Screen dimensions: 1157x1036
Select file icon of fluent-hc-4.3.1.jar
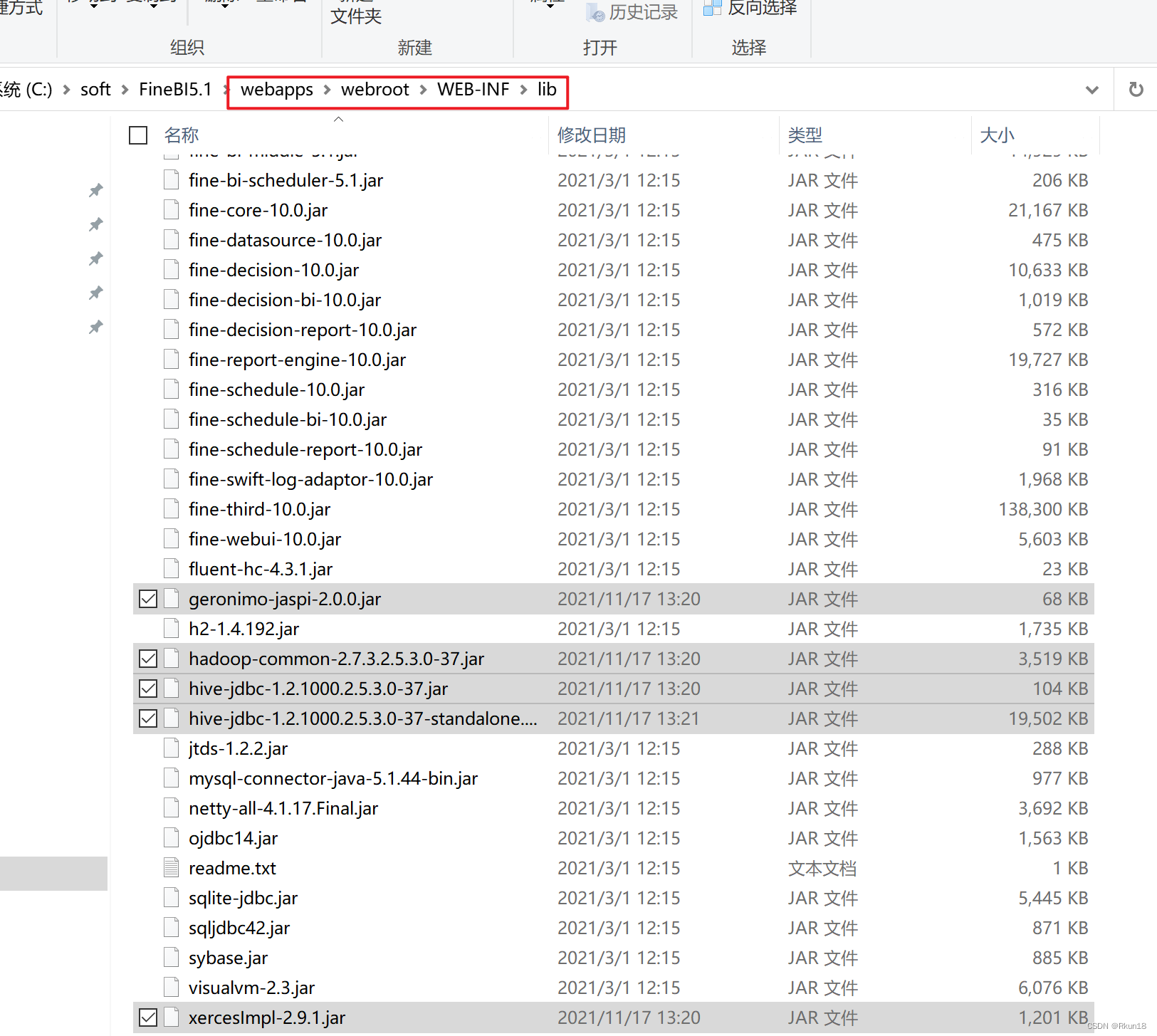point(171,569)
